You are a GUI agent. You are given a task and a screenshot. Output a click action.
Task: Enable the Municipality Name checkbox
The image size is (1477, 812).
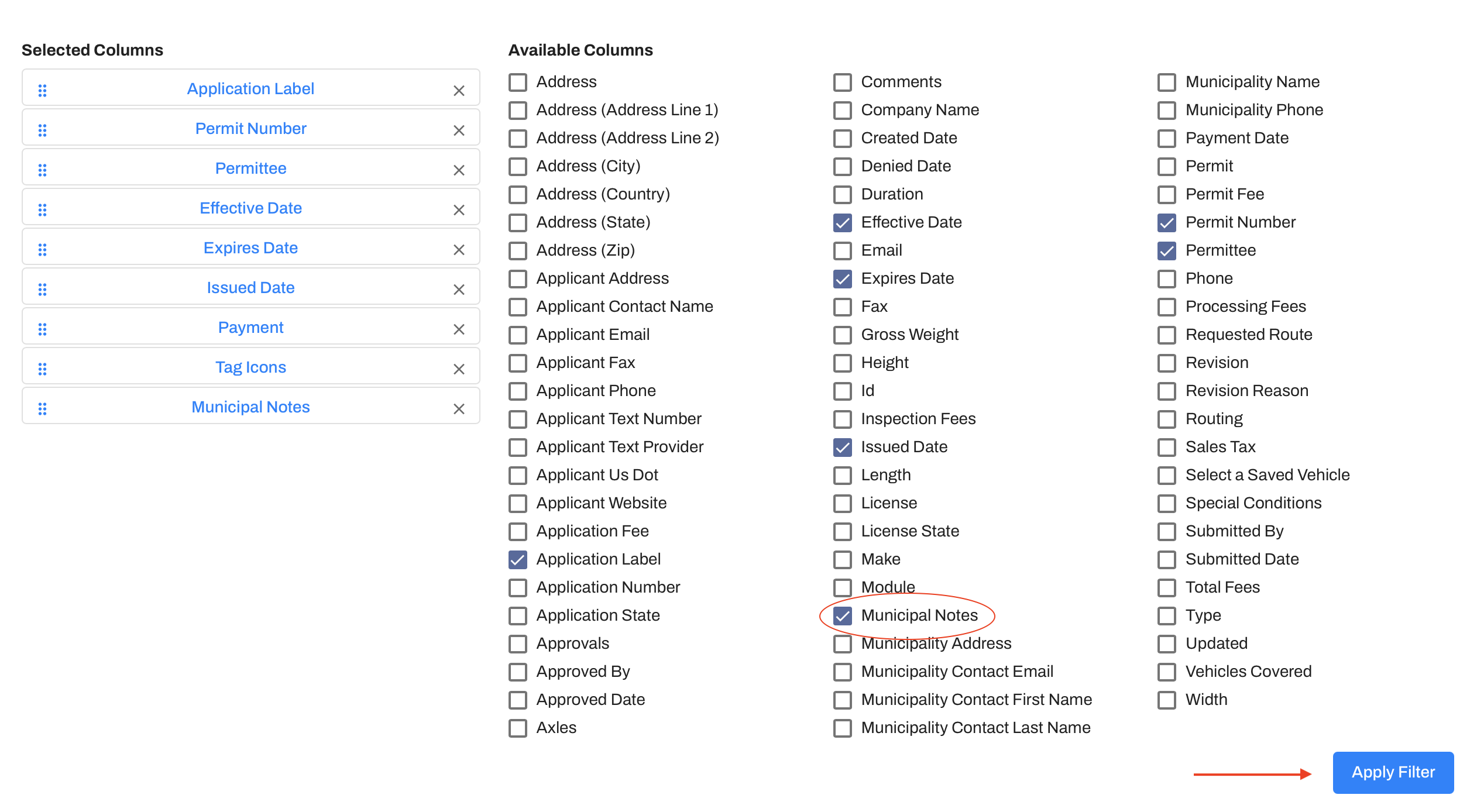1166,82
